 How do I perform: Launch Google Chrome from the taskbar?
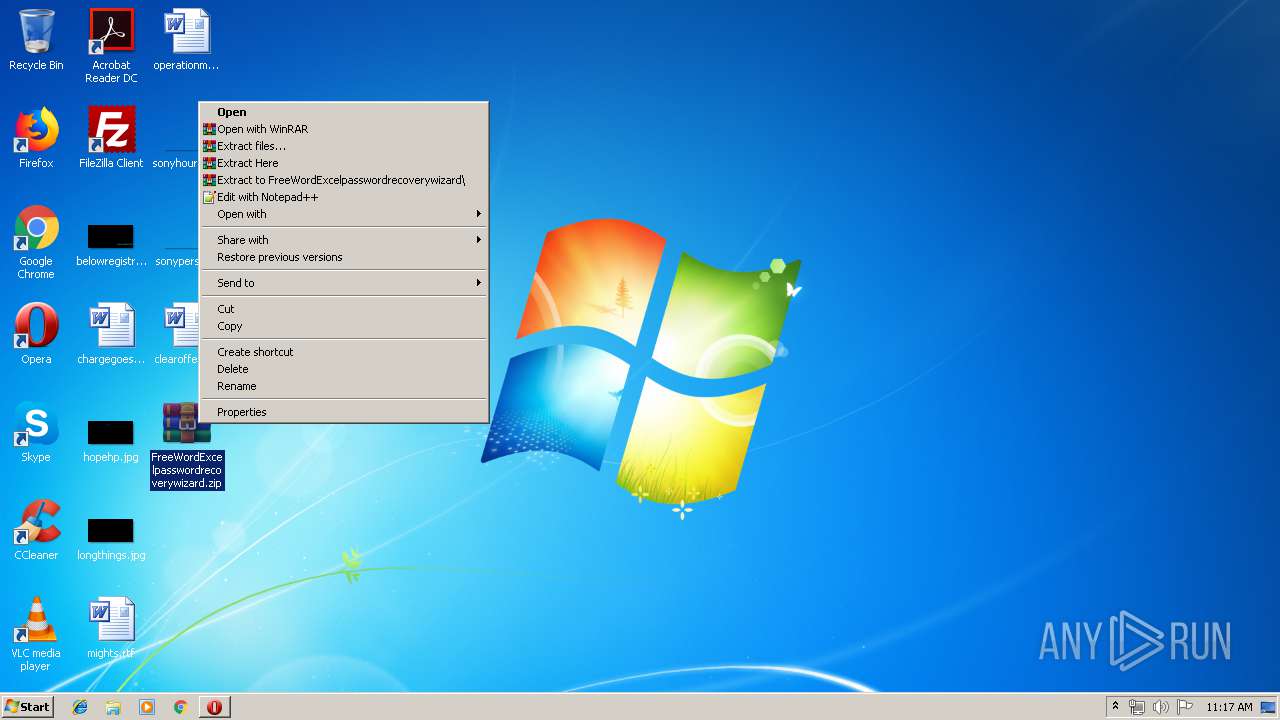180,707
